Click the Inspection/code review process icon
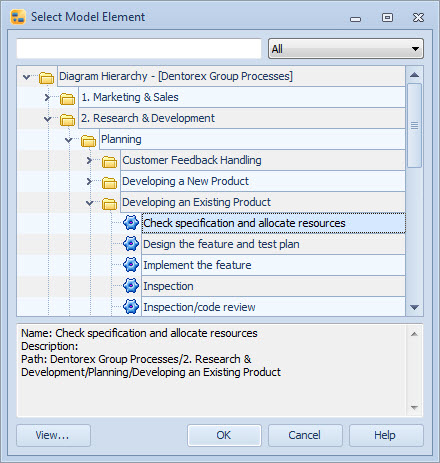Viewport: 440px width, 463px height. point(131,307)
